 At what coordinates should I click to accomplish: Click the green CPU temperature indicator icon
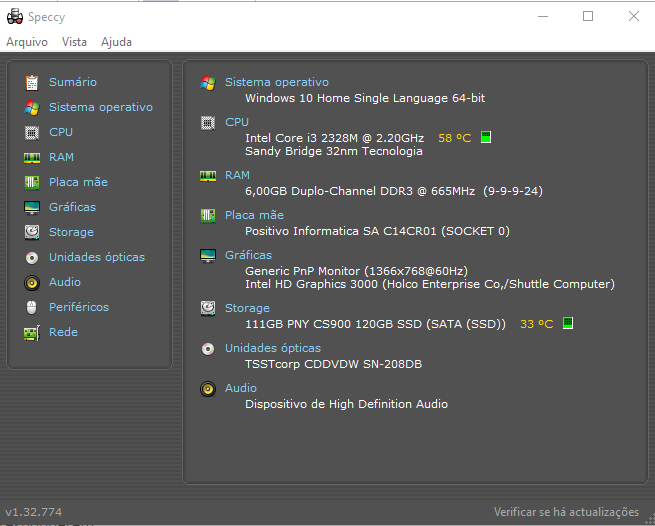point(485,137)
